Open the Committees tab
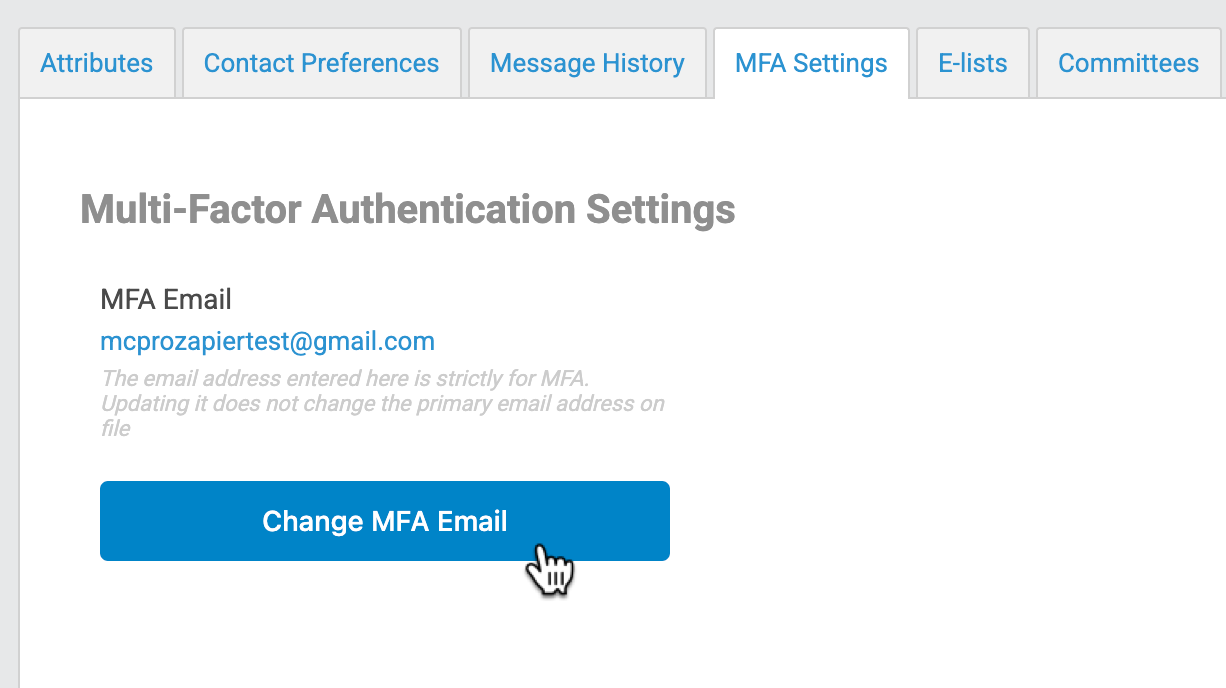The image size is (1226, 688). tap(1128, 64)
